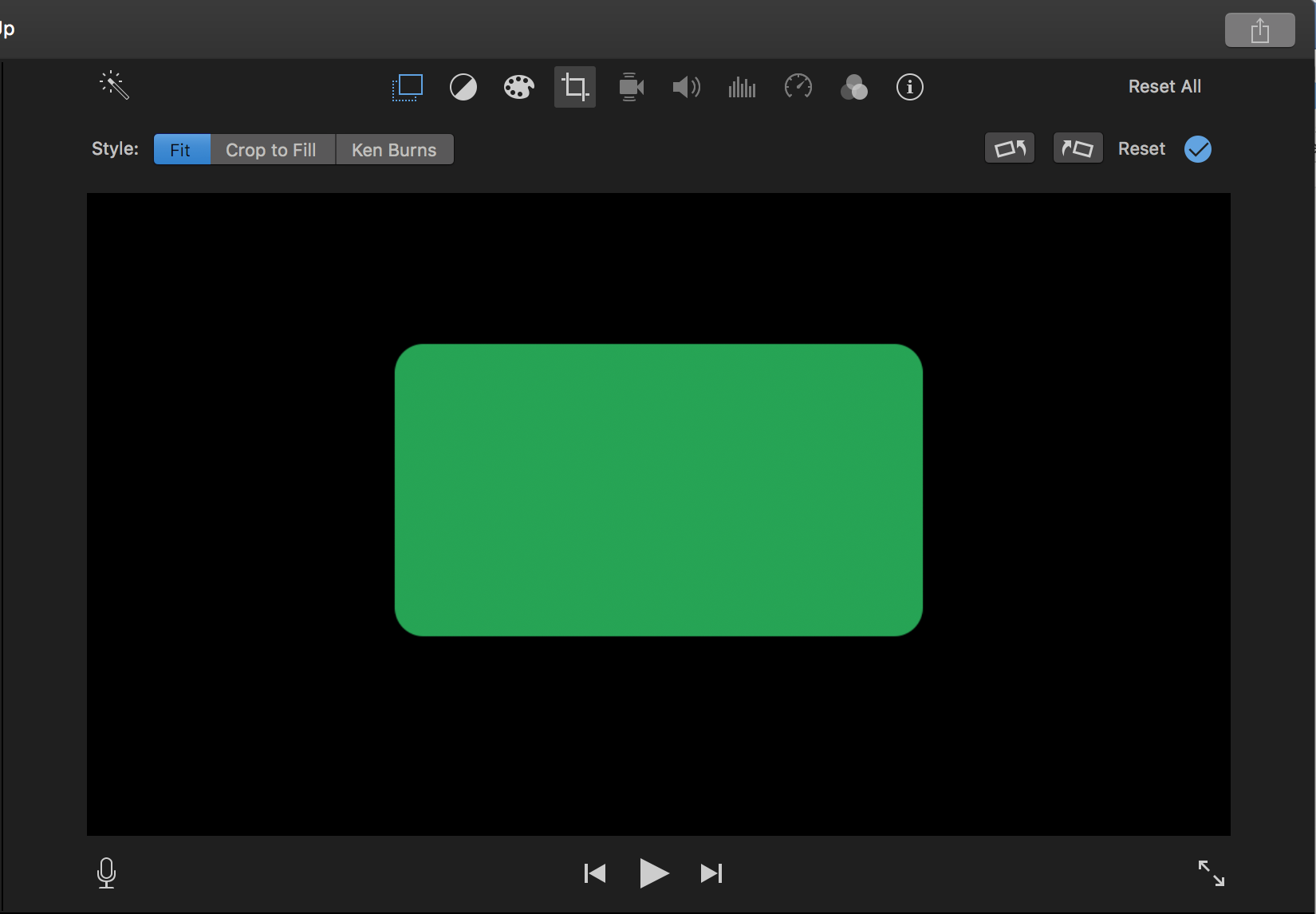
Task: Select the cropping tool icon
Action: click(x=575, y=87)
